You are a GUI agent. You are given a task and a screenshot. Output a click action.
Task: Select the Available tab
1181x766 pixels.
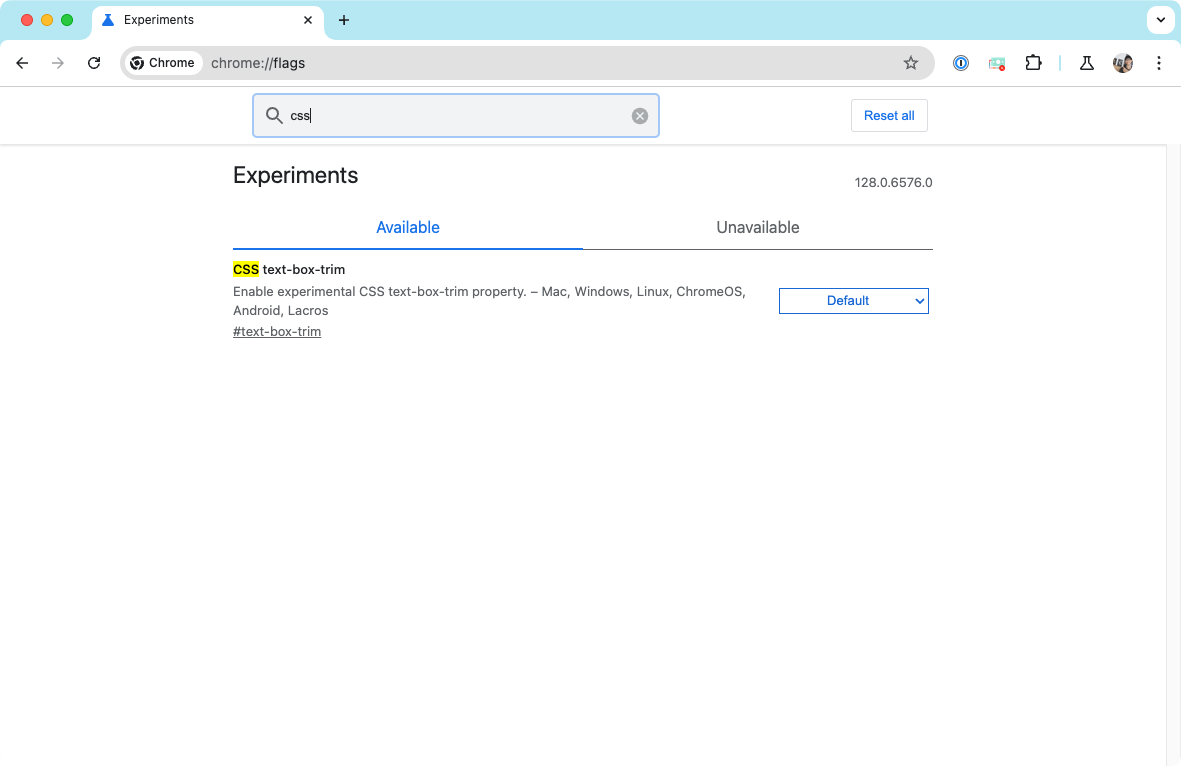(x=407, y=227)
